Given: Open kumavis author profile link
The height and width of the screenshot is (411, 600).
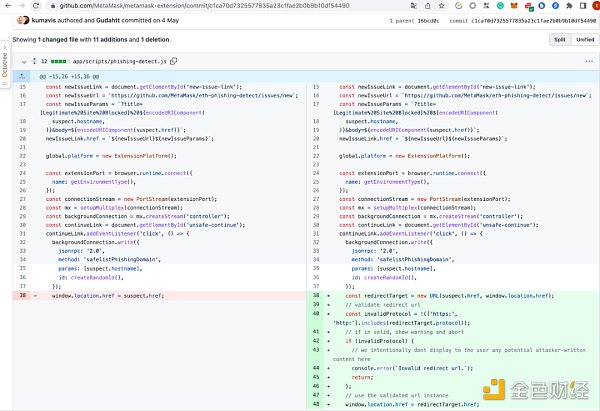Looking at the screenshot, I should (x=43, y=20).
